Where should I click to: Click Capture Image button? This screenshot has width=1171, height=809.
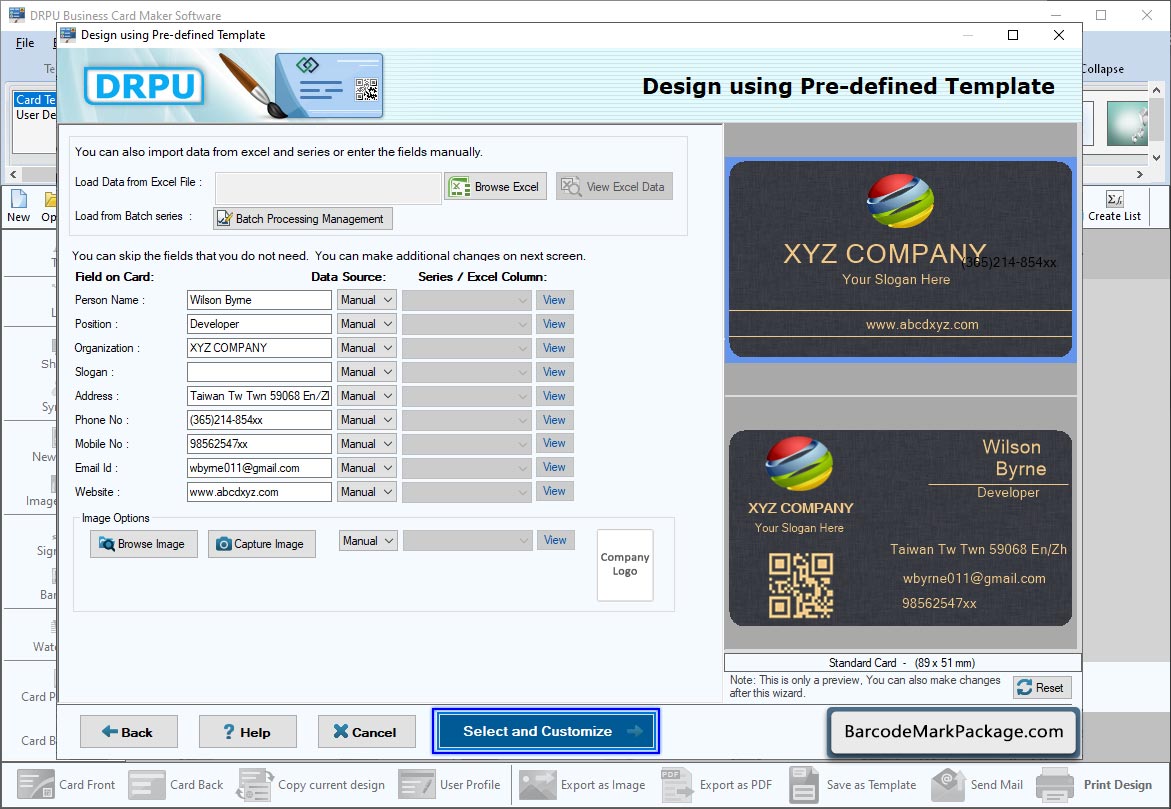click(x=261, y=544)
